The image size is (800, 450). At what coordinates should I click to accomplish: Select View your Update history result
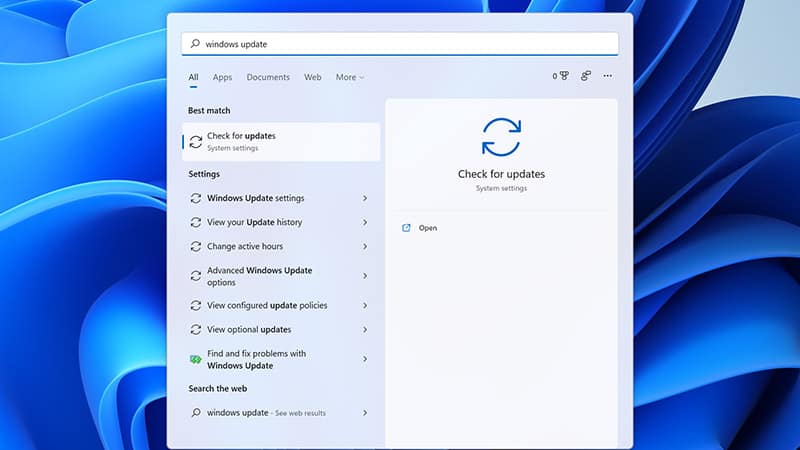pos(279,222)
